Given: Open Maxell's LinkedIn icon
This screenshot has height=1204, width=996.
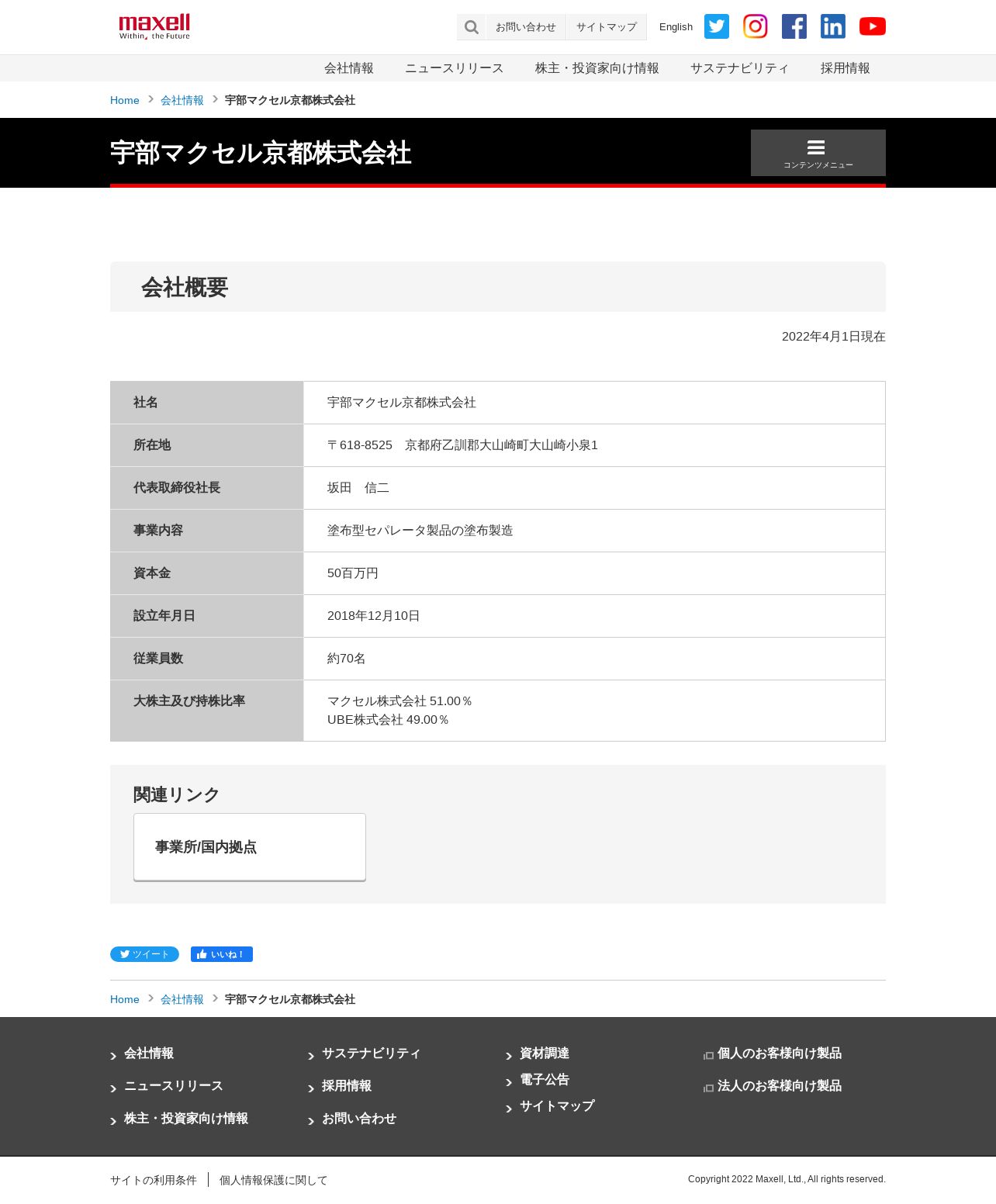Looking at the screenshot, I should 833,26.
